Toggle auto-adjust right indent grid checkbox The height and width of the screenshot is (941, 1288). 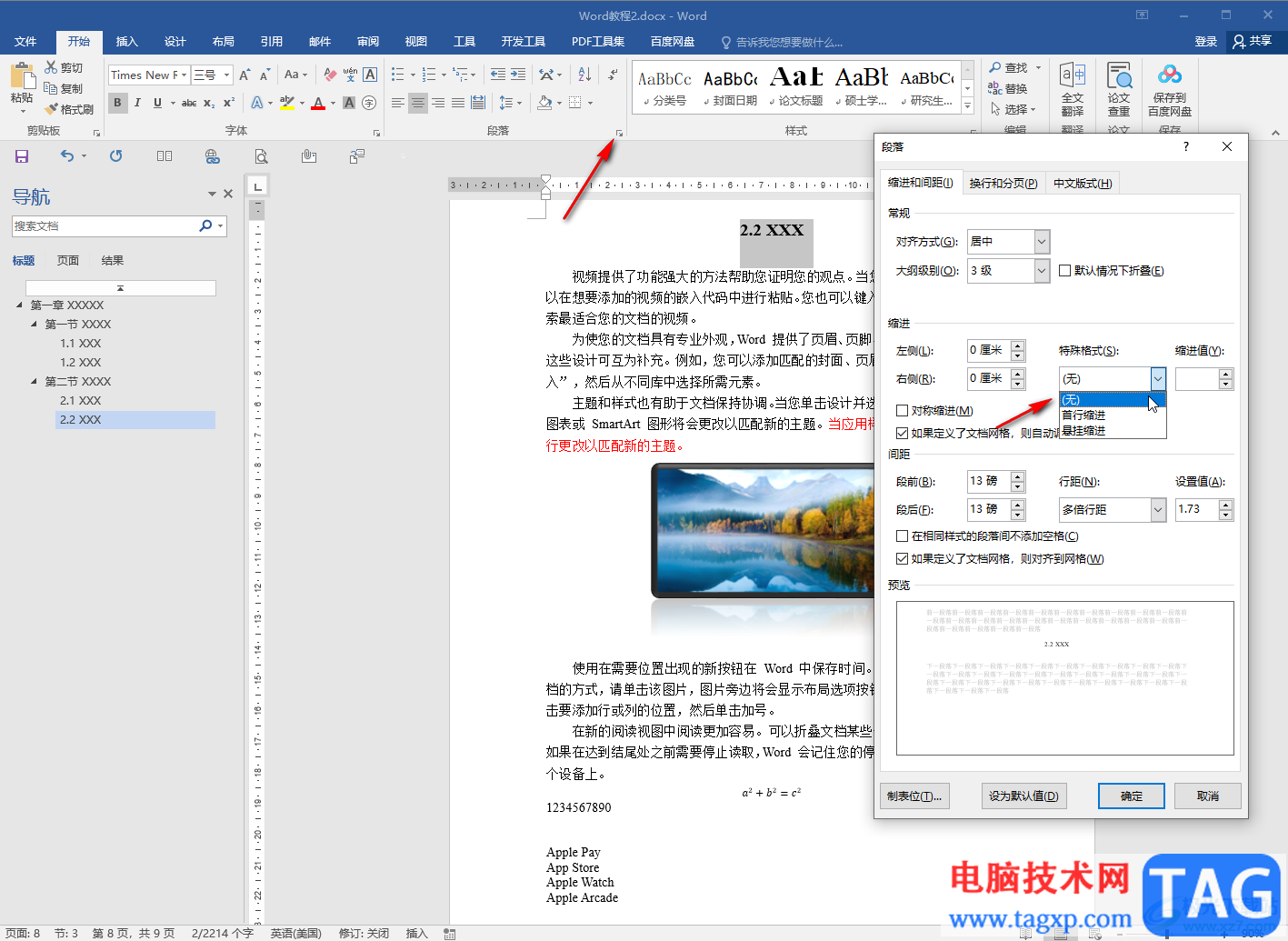click(x=903, y=434)
